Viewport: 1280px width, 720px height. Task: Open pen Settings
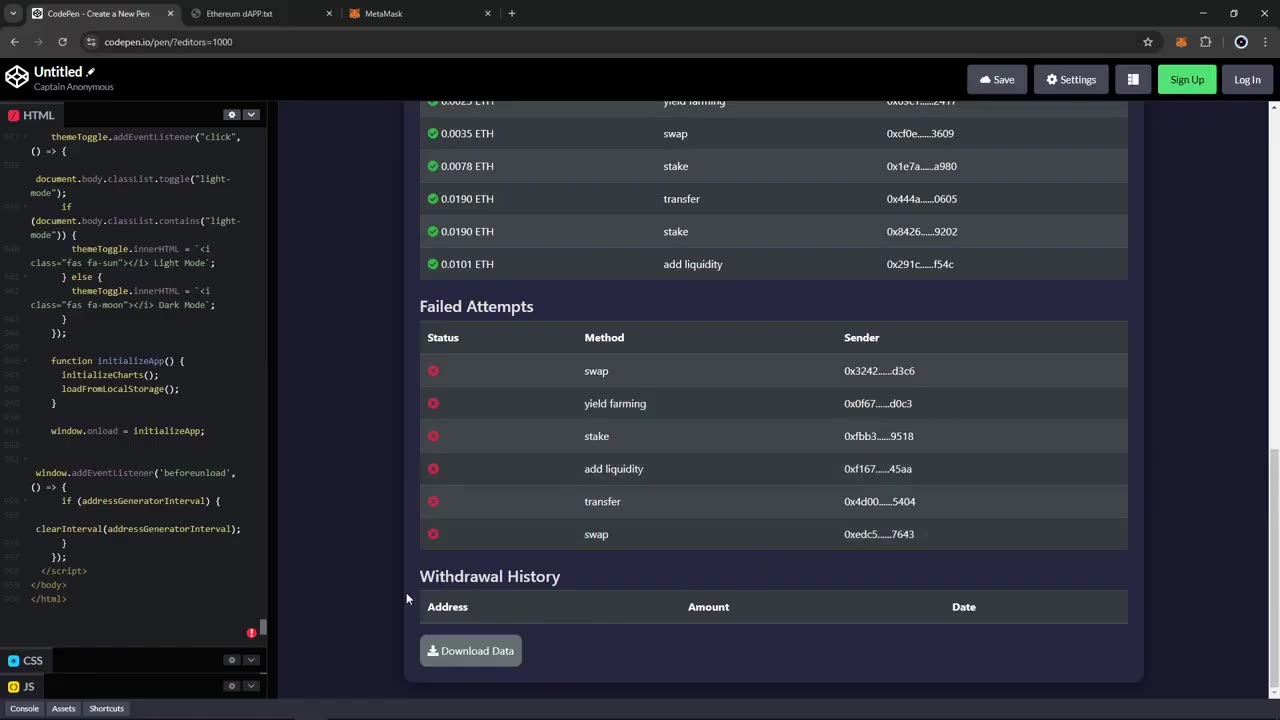click(1071, 80)
